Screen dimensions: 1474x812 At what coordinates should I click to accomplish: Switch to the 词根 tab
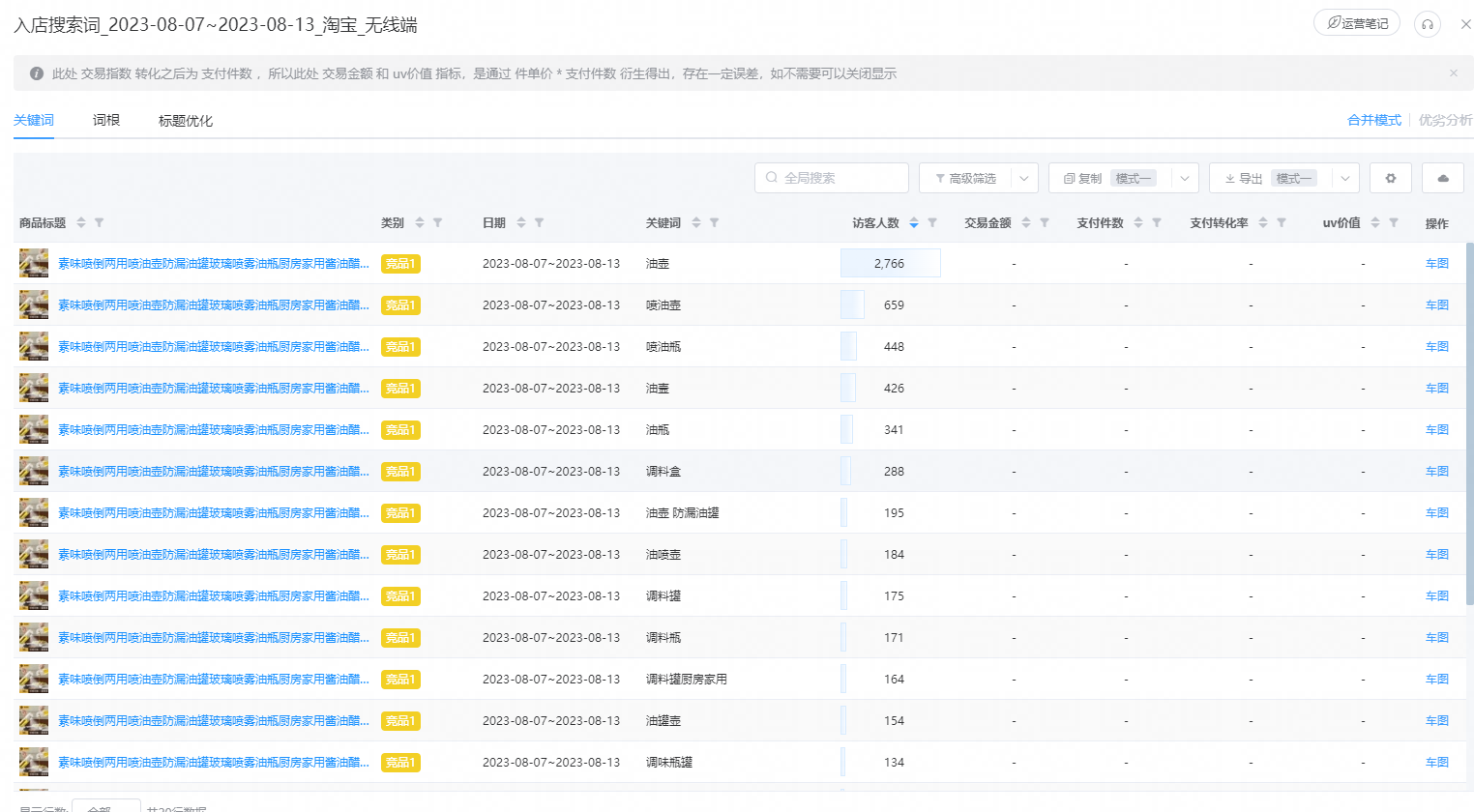(x=106, y=120)
